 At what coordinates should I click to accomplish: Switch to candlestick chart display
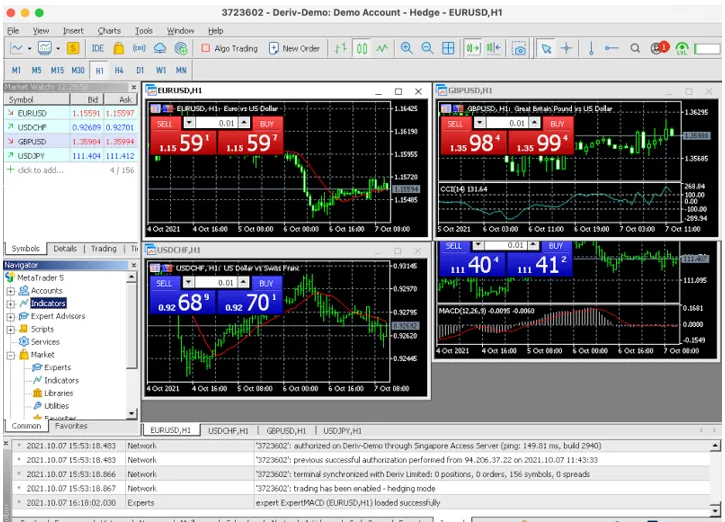pos(362,48)
